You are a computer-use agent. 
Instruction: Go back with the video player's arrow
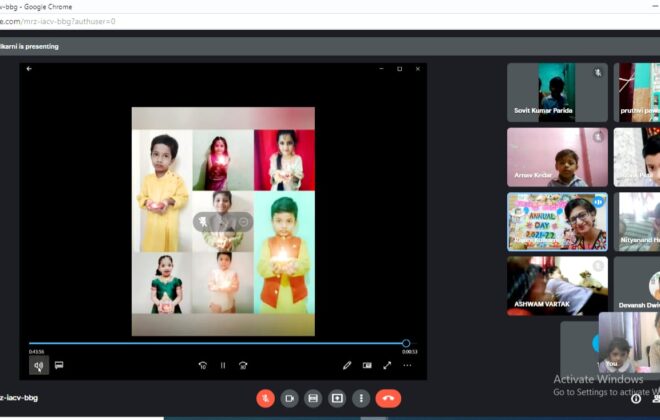click(29, 69)
